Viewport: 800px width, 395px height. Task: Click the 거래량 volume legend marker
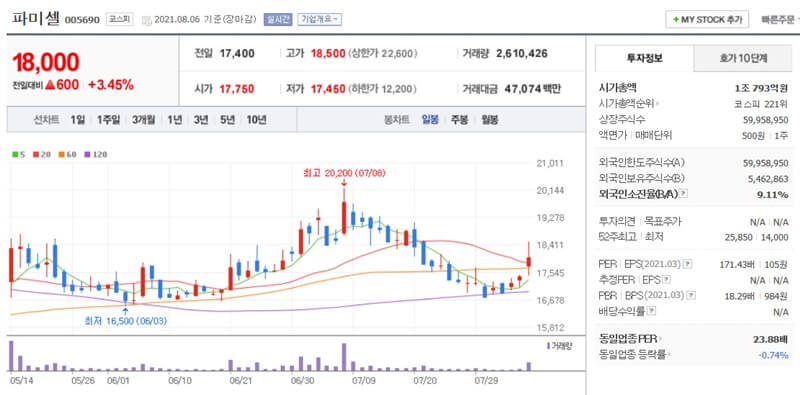[x=548, y=346]
